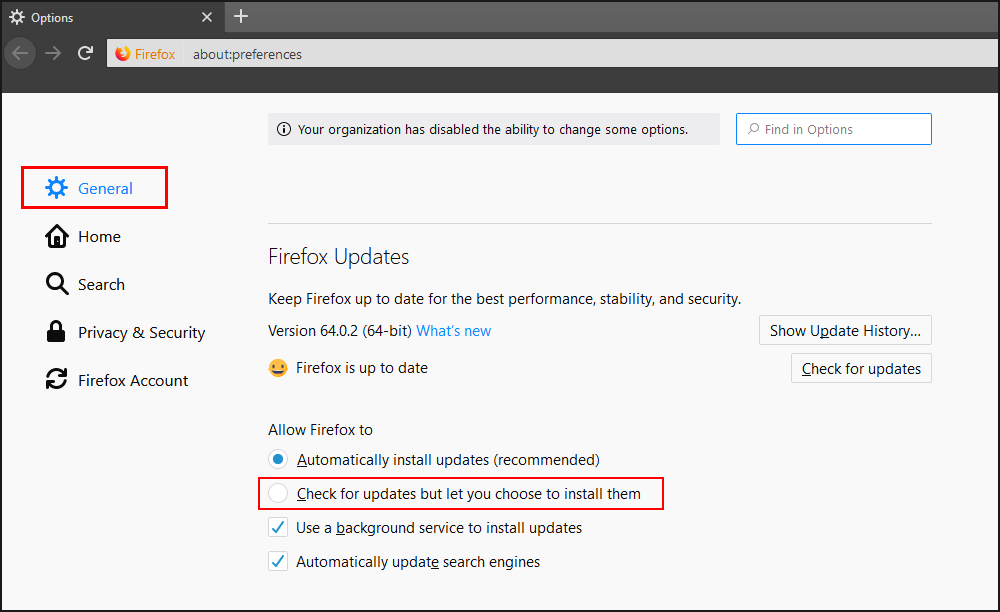Toggle Use a background service checkbox

click(x=278, y=527)
